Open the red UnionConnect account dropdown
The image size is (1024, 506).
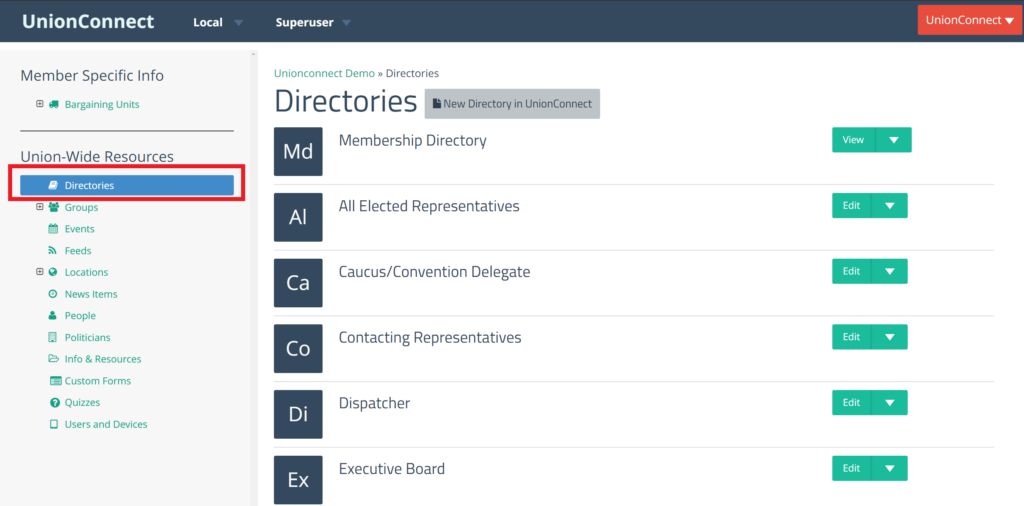[x=969, y=20]
